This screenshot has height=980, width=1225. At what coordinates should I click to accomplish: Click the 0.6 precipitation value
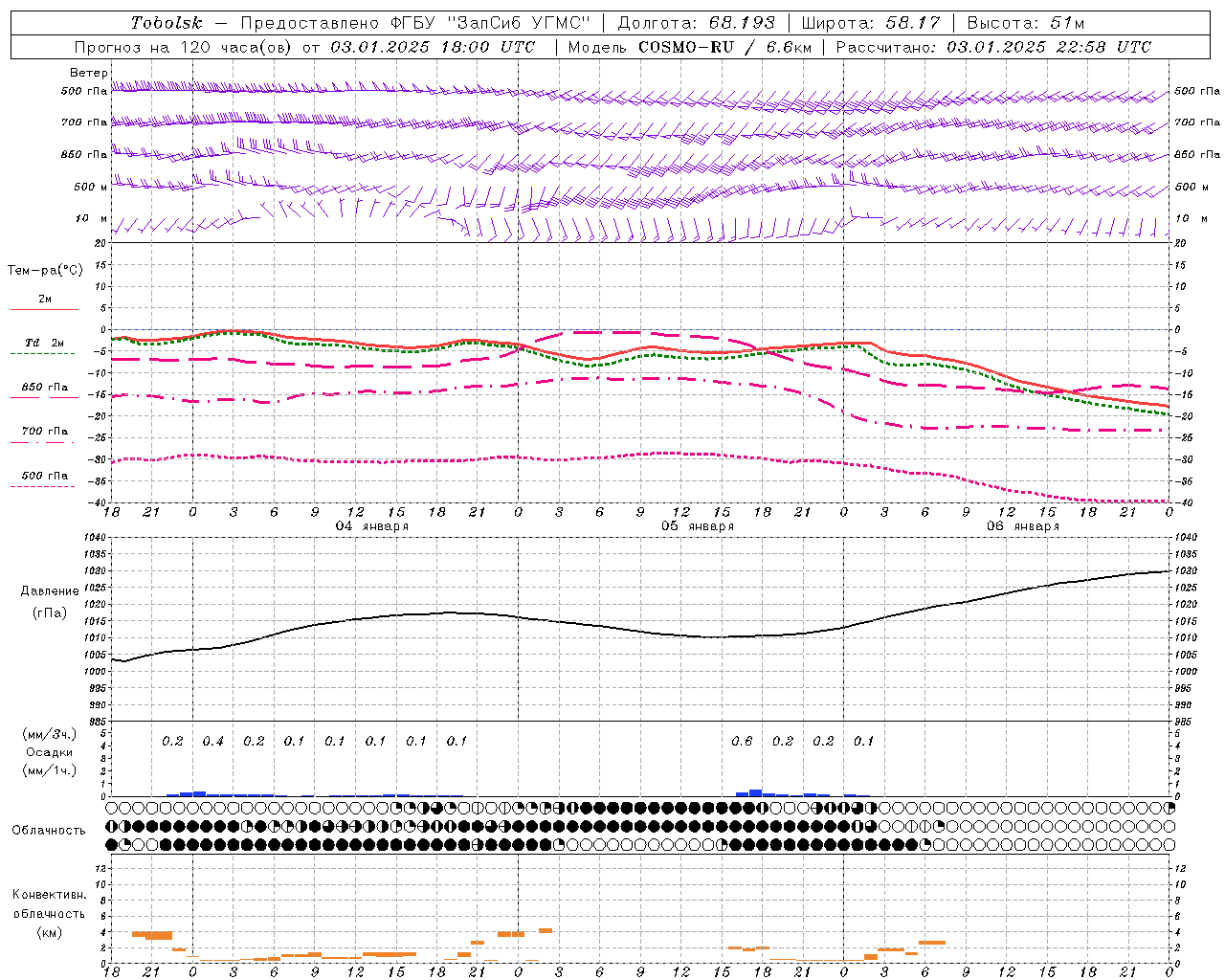click(742, 741)
